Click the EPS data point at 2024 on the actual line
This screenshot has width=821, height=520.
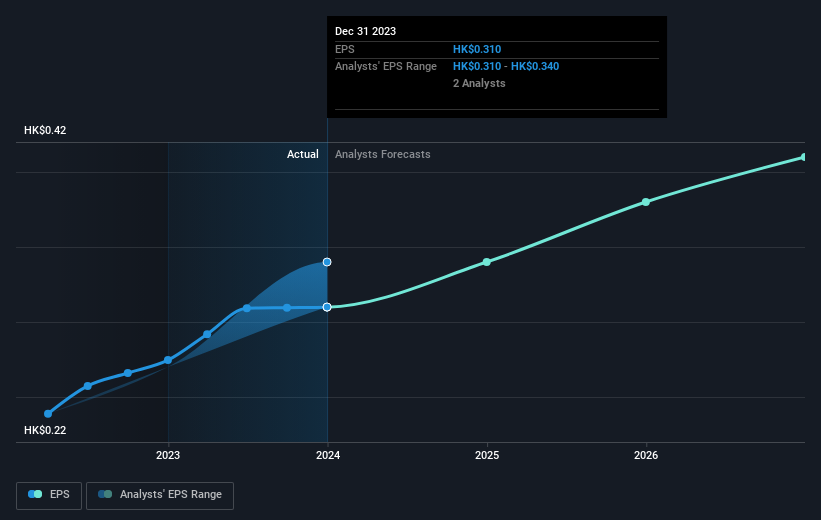pos(327,307)
